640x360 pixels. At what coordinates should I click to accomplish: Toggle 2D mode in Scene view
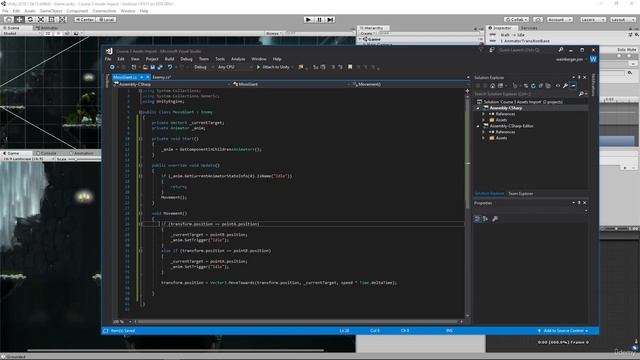pos(48,33)
